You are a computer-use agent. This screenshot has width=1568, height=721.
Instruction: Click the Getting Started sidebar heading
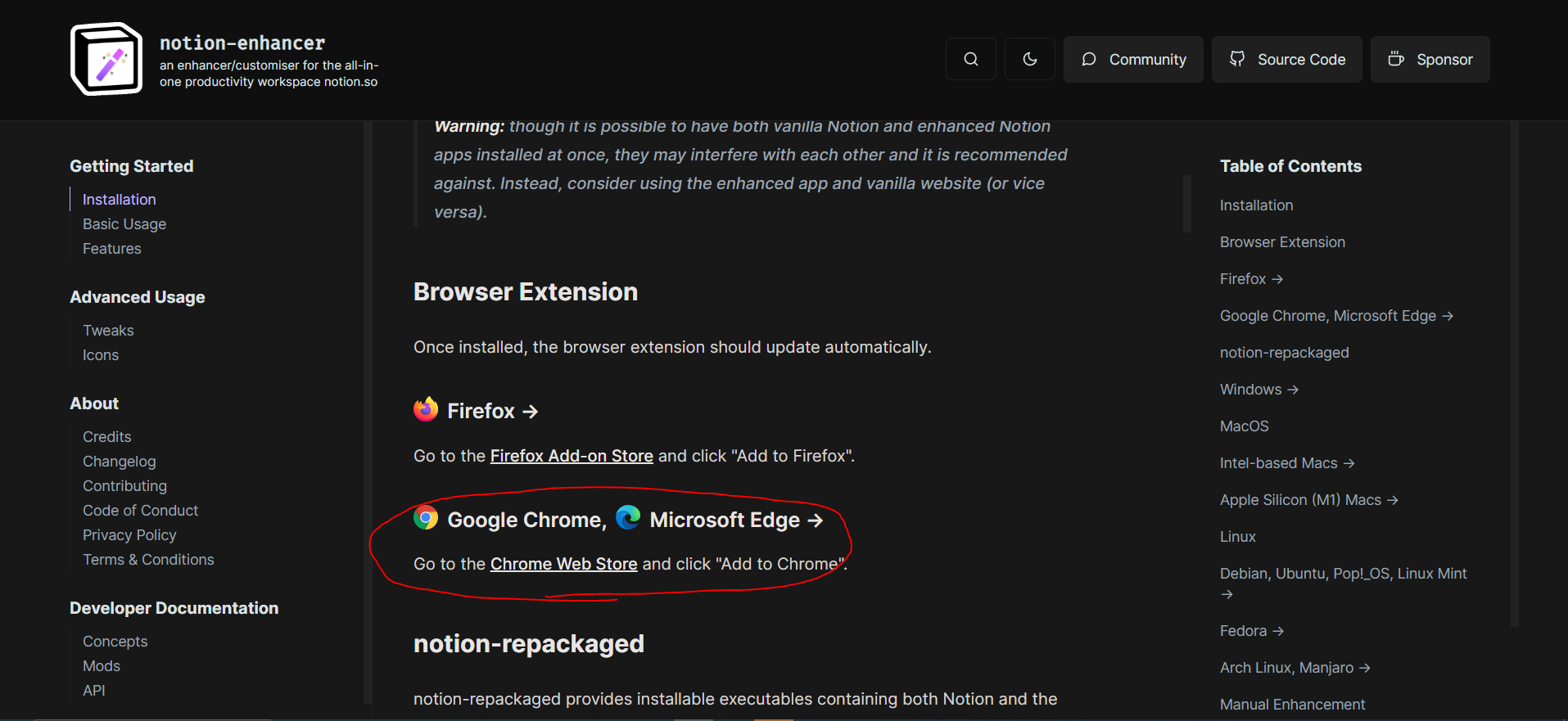[132, 166]
